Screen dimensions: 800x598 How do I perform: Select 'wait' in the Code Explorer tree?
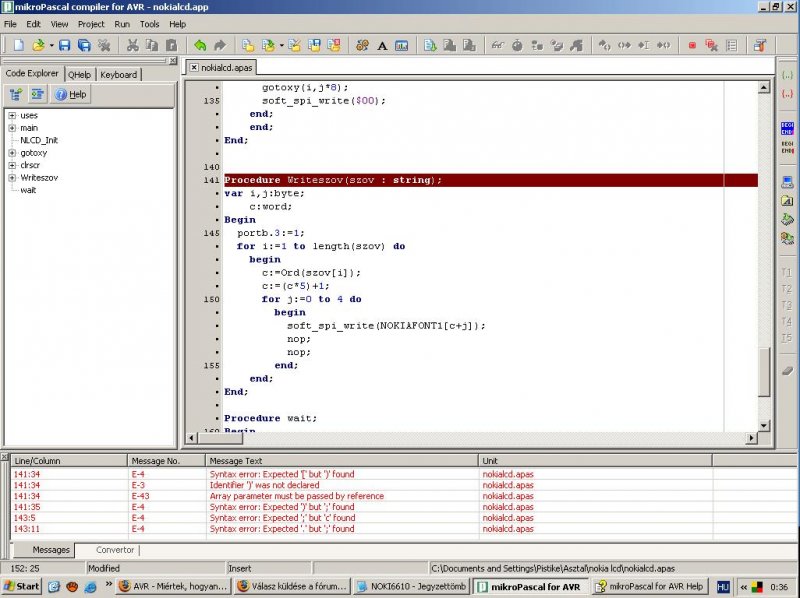[x=28, y=190]
